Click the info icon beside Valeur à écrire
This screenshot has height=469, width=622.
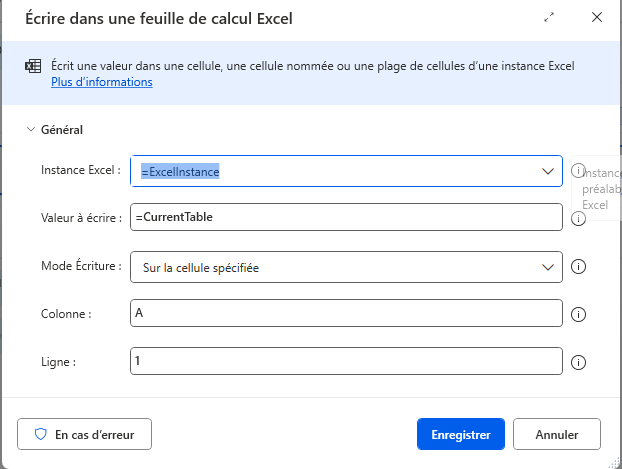pyautogui.click(x=577, y=218)
